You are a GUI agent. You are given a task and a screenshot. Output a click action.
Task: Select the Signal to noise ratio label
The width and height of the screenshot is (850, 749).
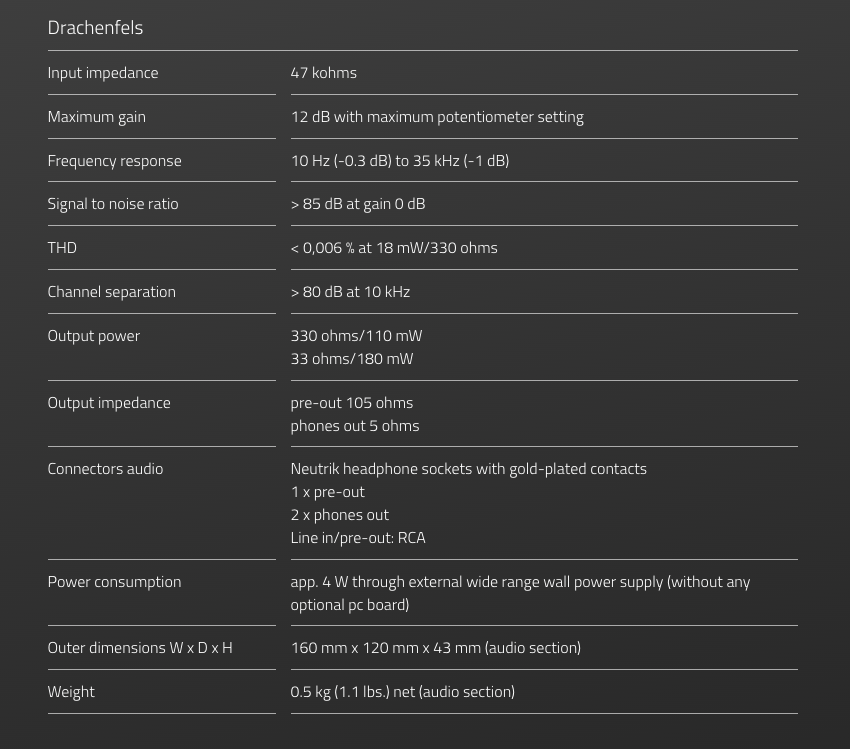pos(112,204)
